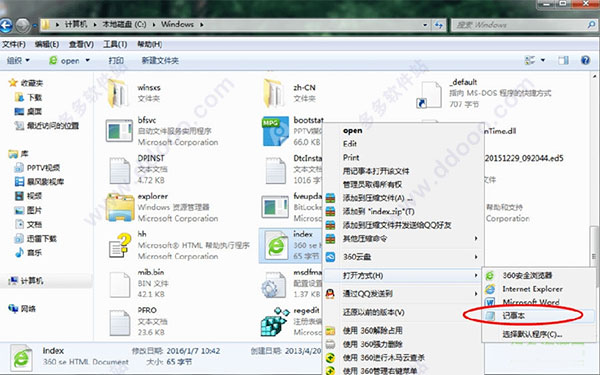Click the change view icon
This screenshot has width=600, height=375.
530,60
